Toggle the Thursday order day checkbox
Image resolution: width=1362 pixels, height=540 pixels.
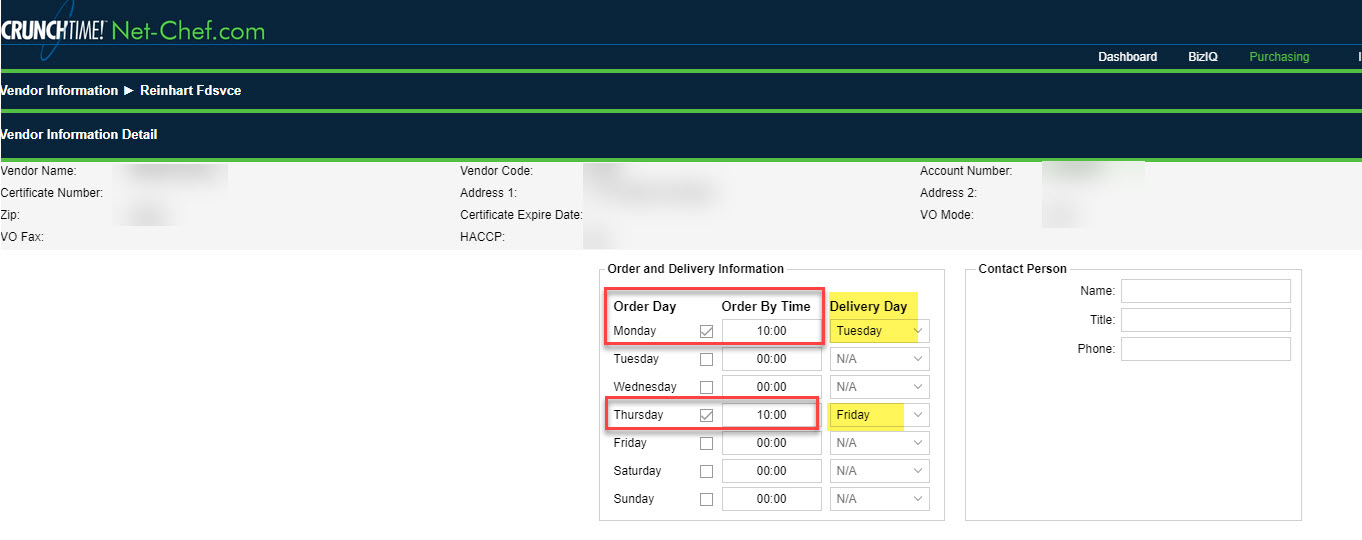click(707, 415)
